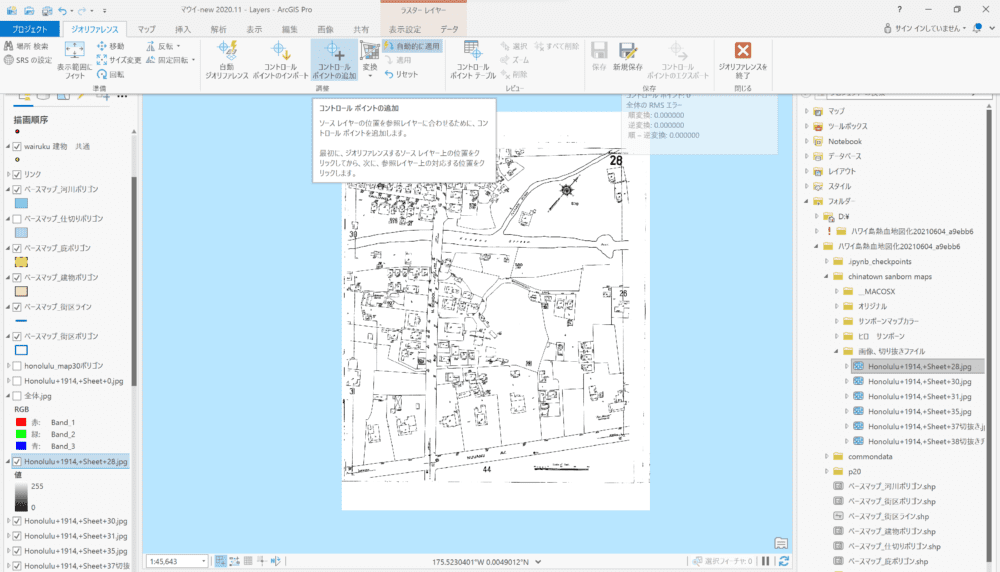
Task: Toggle ベースマップ_河川ポリゴン layer visibility
Action: [x=17, y=189]
